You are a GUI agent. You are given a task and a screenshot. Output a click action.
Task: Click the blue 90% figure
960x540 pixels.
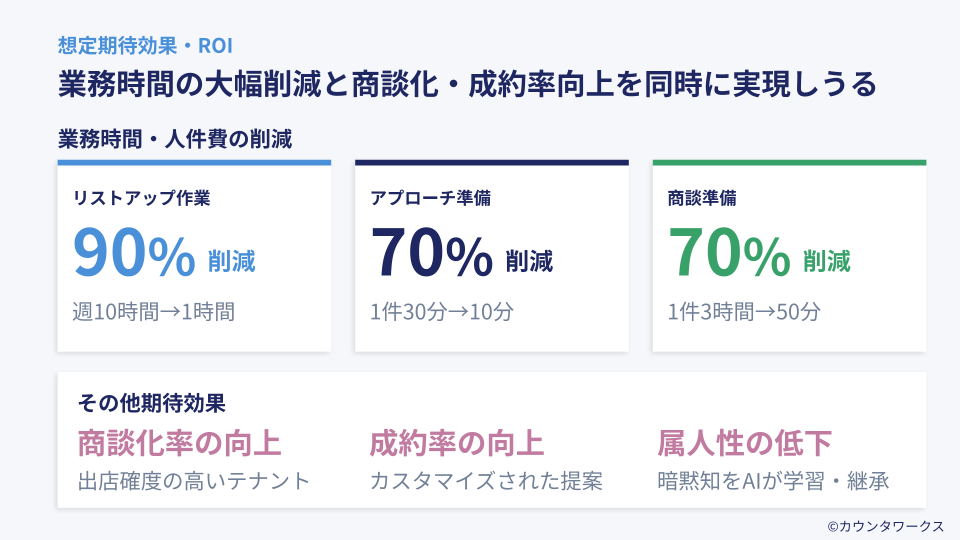point(134,254)
